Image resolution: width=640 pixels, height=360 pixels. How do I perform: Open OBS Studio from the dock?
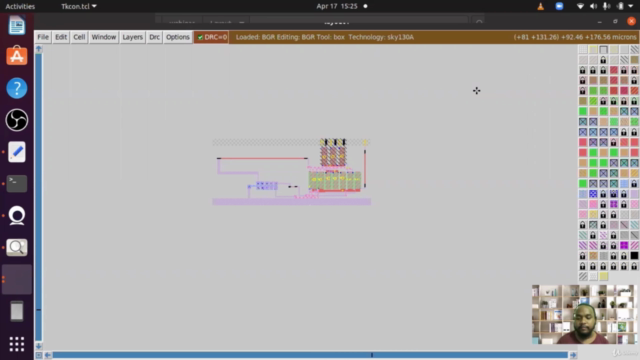pyautogui.click(x=17, y=120)
